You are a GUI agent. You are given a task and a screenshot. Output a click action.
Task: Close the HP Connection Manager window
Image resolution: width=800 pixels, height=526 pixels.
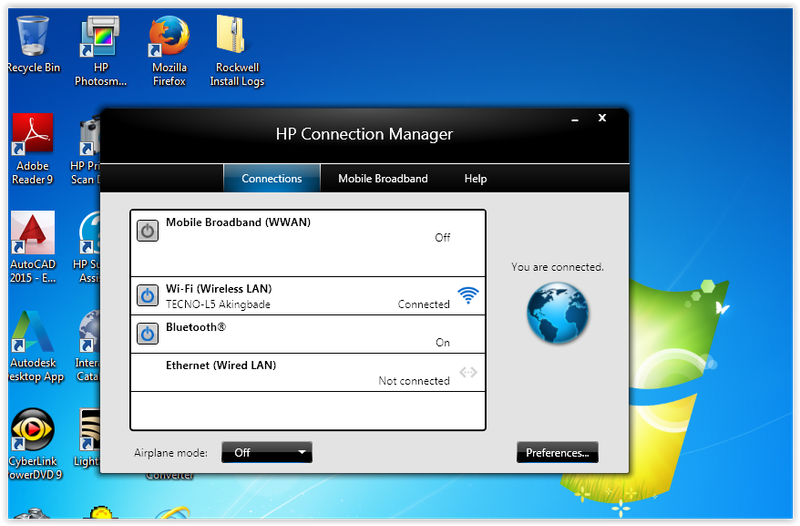click(602, 118)
